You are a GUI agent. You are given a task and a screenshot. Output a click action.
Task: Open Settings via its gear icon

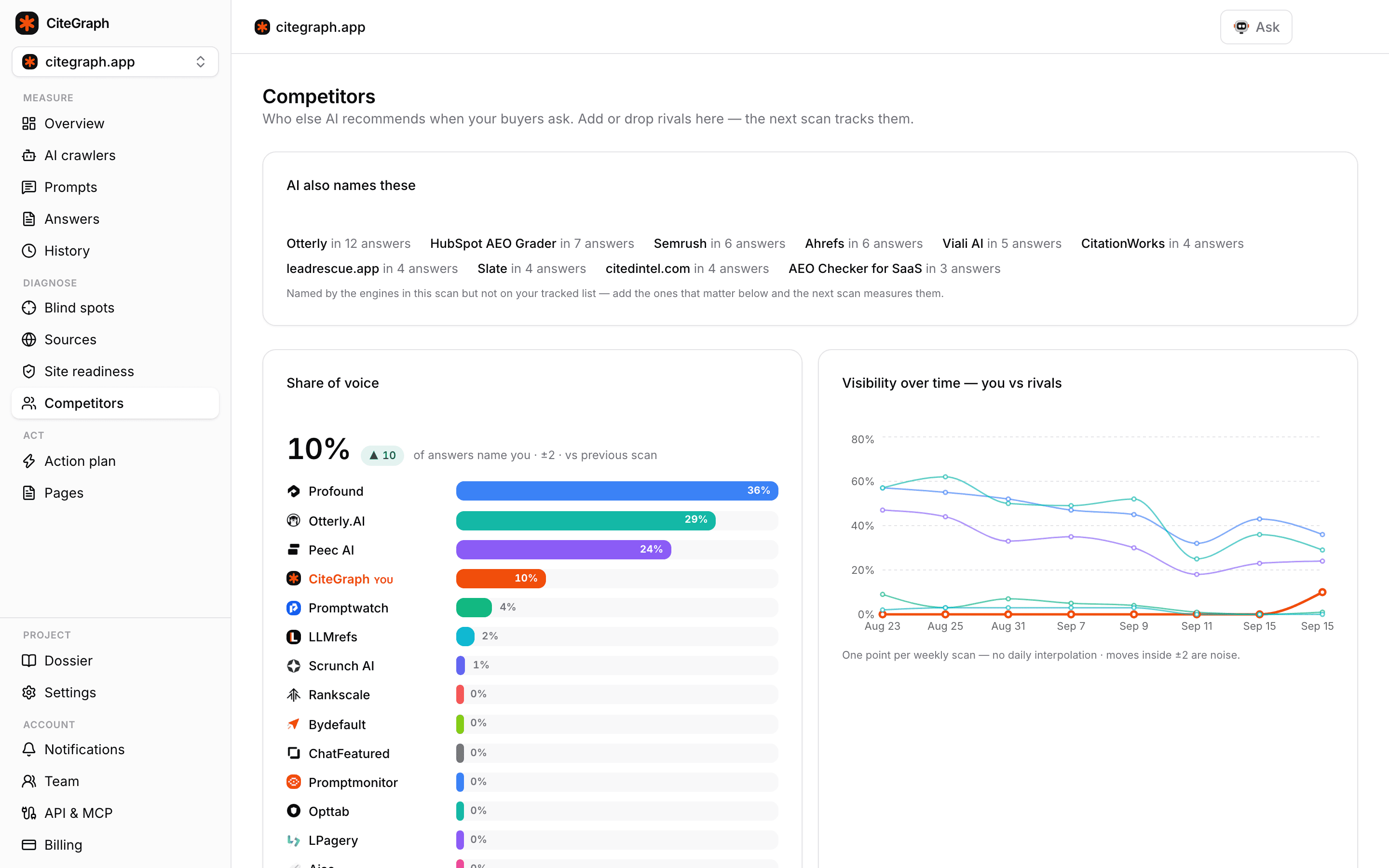point(29,692)
